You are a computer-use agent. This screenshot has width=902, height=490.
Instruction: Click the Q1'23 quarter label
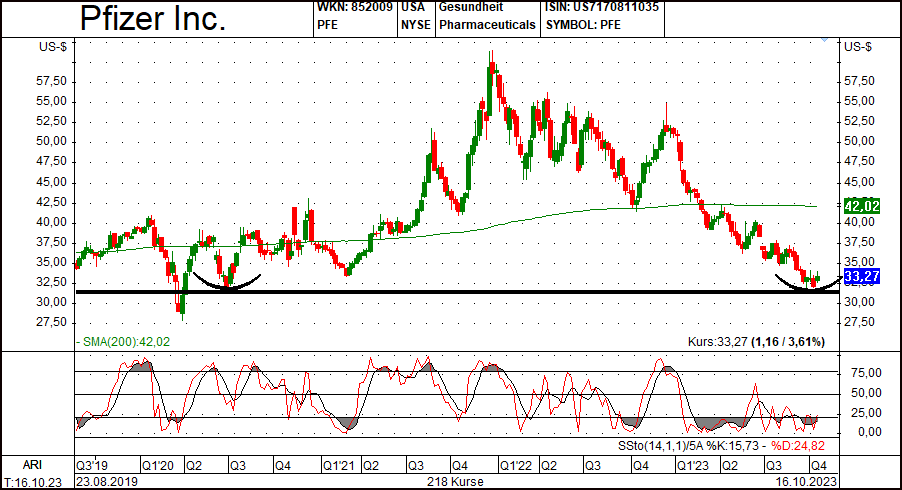coord(693,465)
